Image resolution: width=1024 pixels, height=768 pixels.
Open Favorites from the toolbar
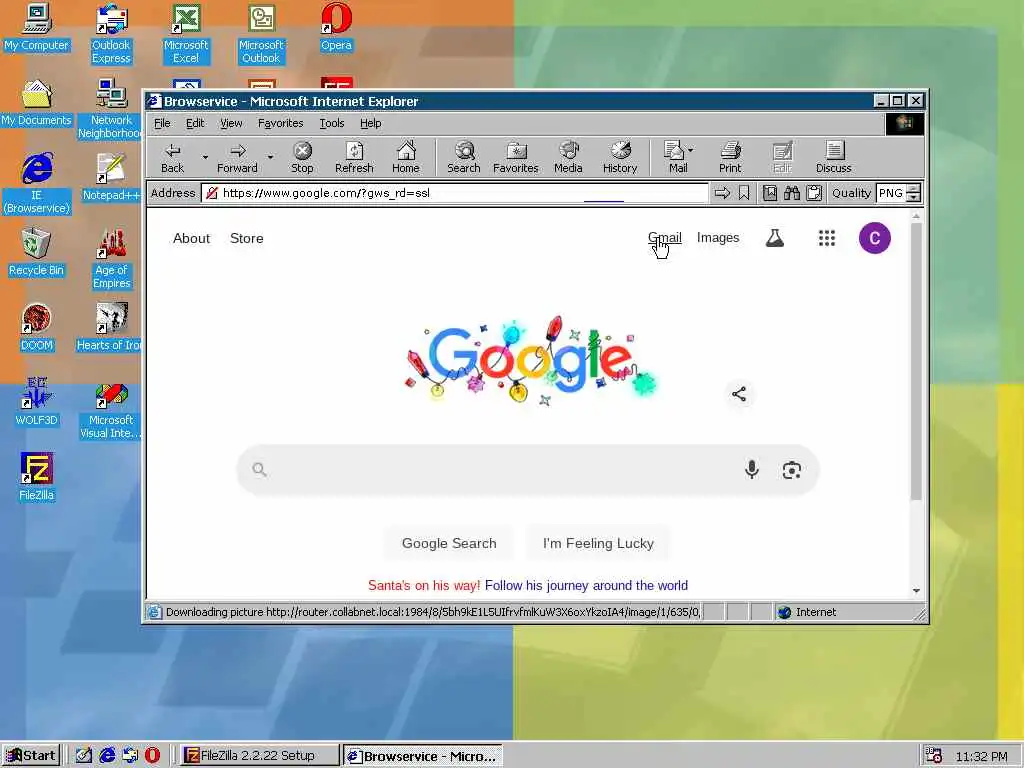pyautogui.click(x=516, y=158)
